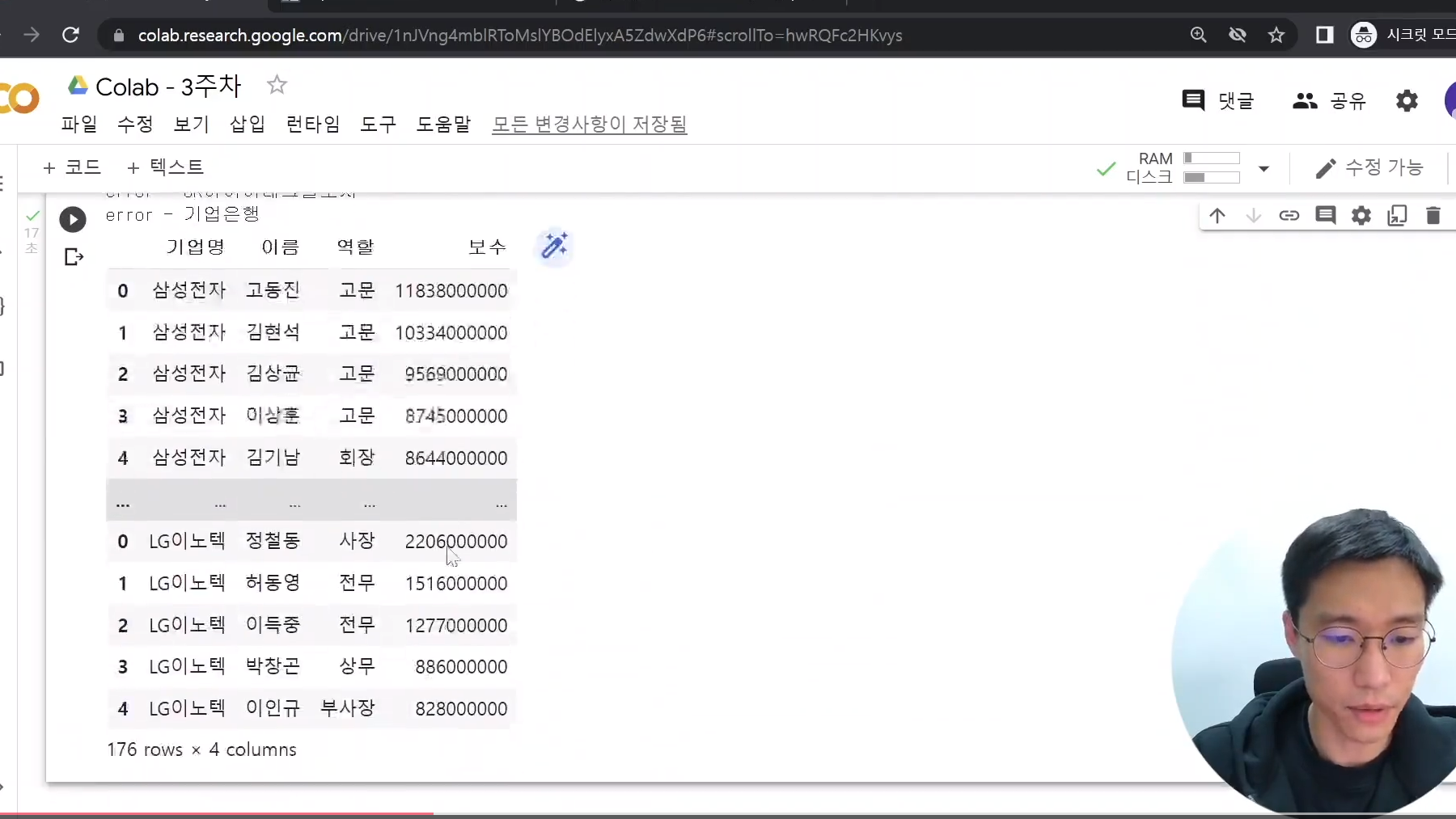Viewport: 1456px width, 819px height.
Task: Click the 기업명 column header
Action: (195, 247)
